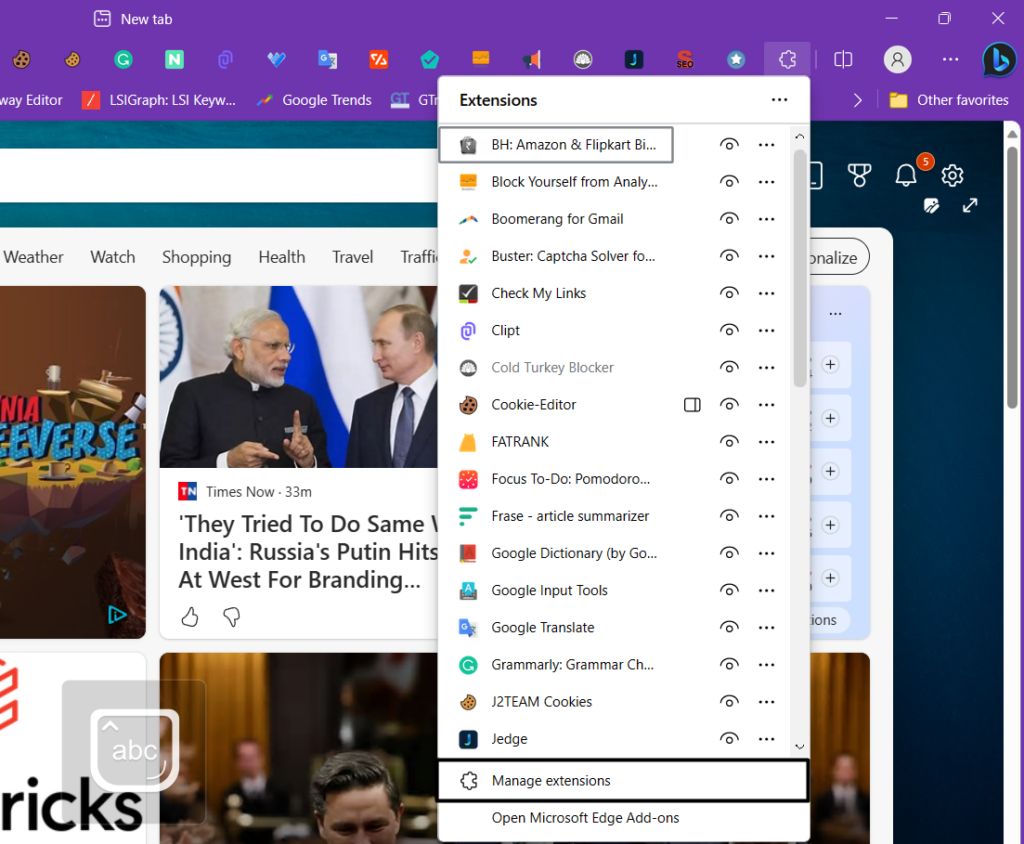Click the Google Translate toolbar icon
Viewport: 1024px width, 844px height.
(327, 60)
